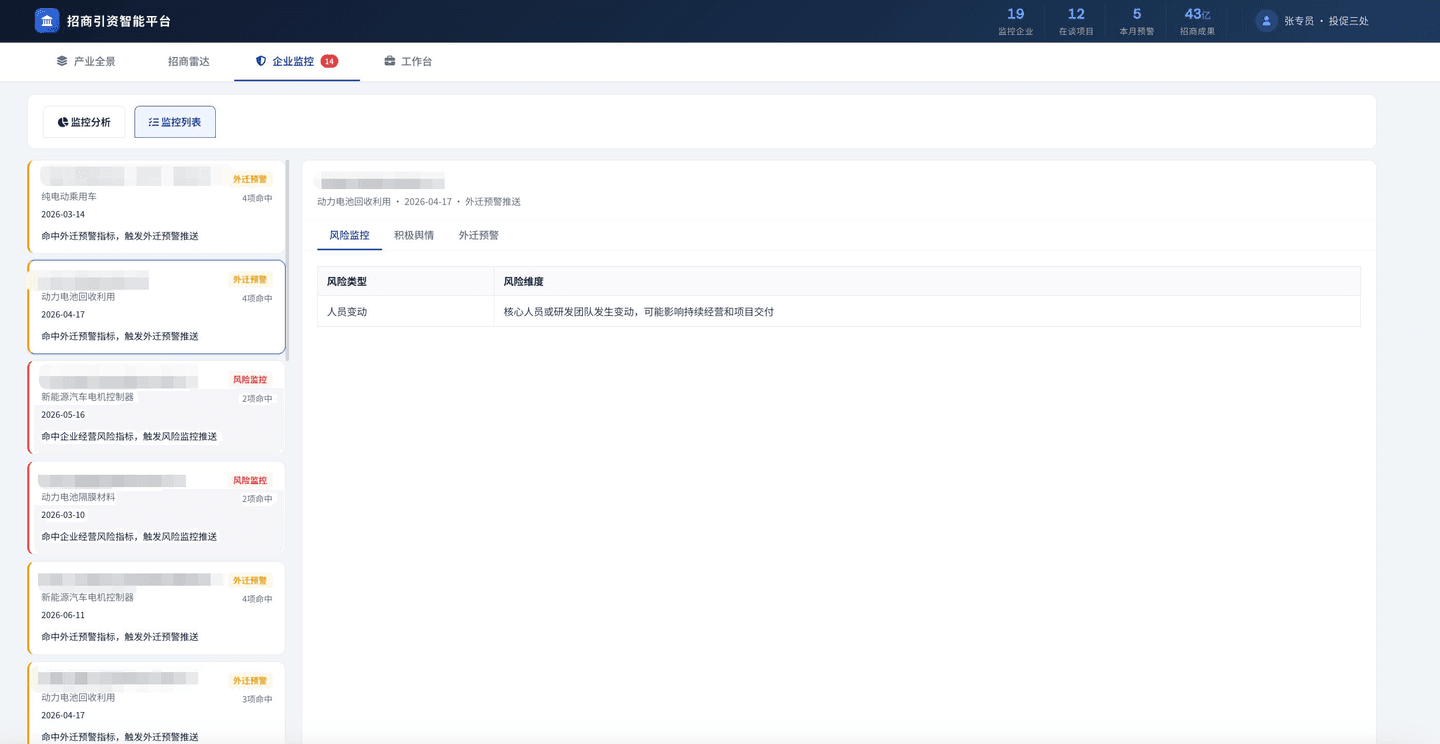Click the 核心人员或研发团队发生变动 description cell

(927, 312)
